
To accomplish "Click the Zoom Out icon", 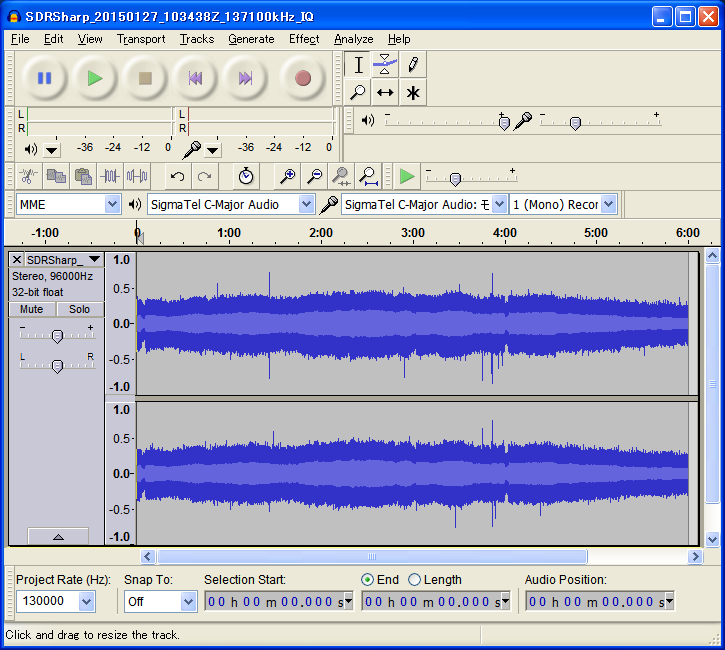I will [x=314, y=176].
